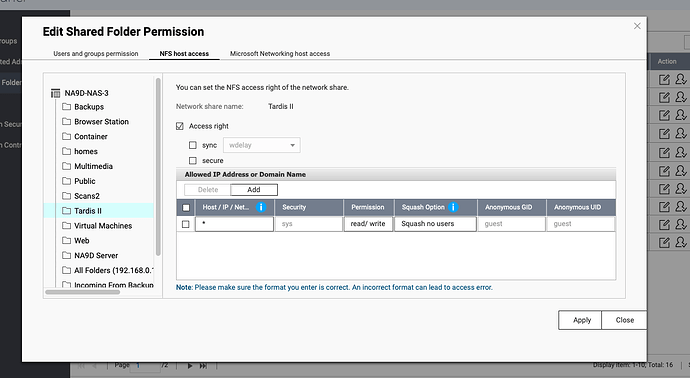This screenshot has width=690, height=378.
Task: Click info icon beside Squash Option header
Action: tap(453, 207)
